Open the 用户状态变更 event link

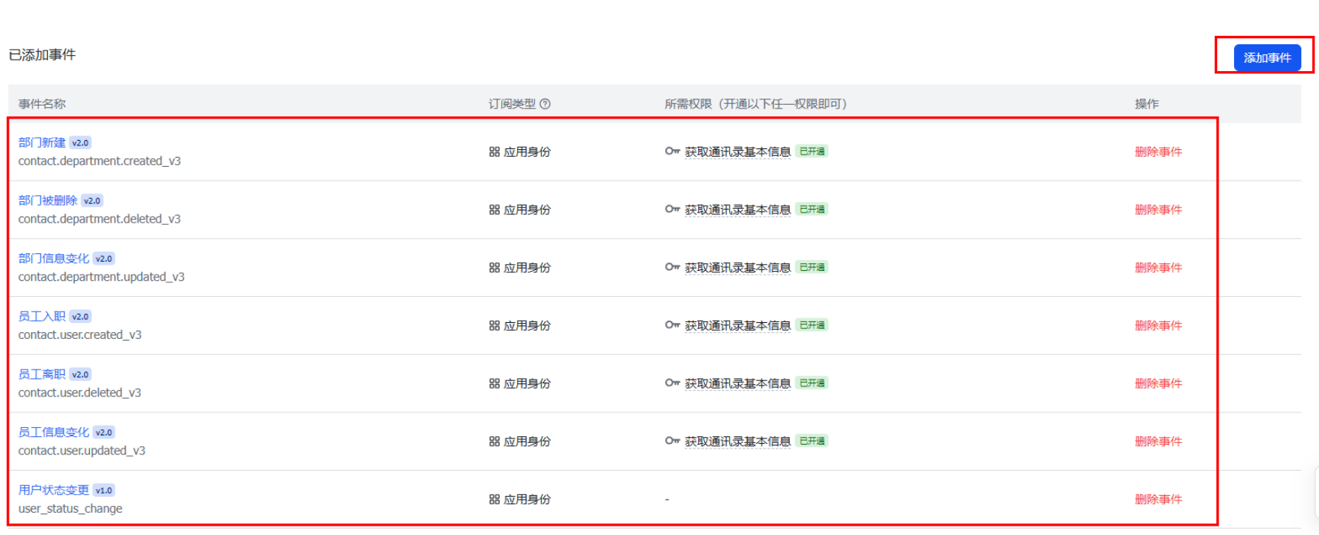point(53,491)
